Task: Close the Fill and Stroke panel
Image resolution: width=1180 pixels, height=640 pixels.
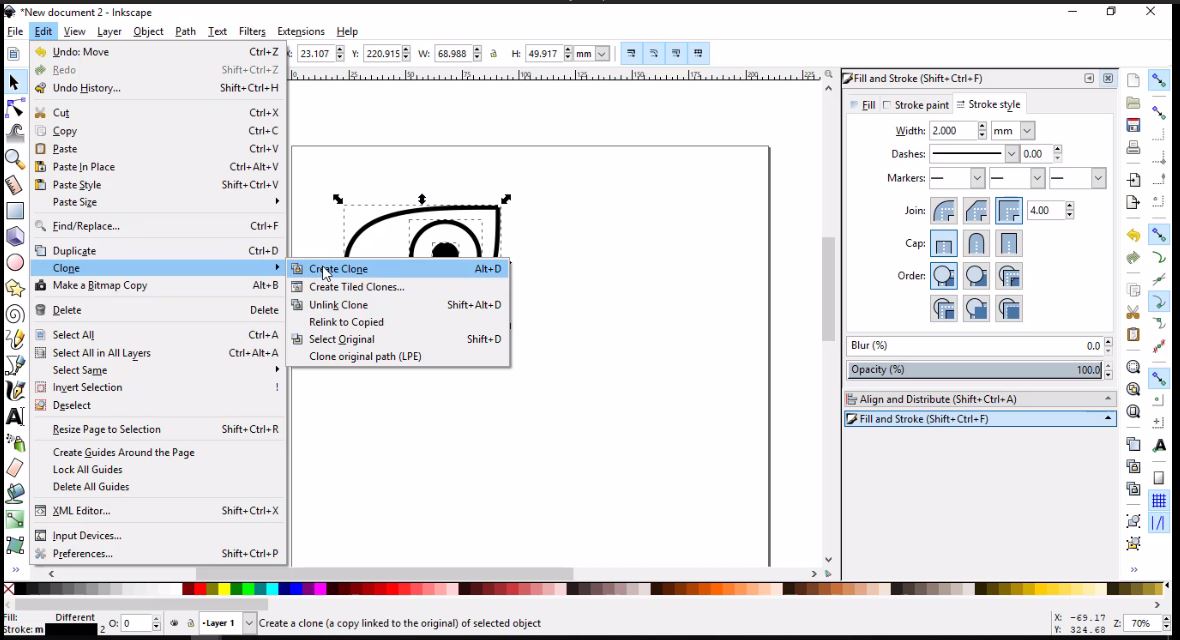Action: (x=1108, y=78)
